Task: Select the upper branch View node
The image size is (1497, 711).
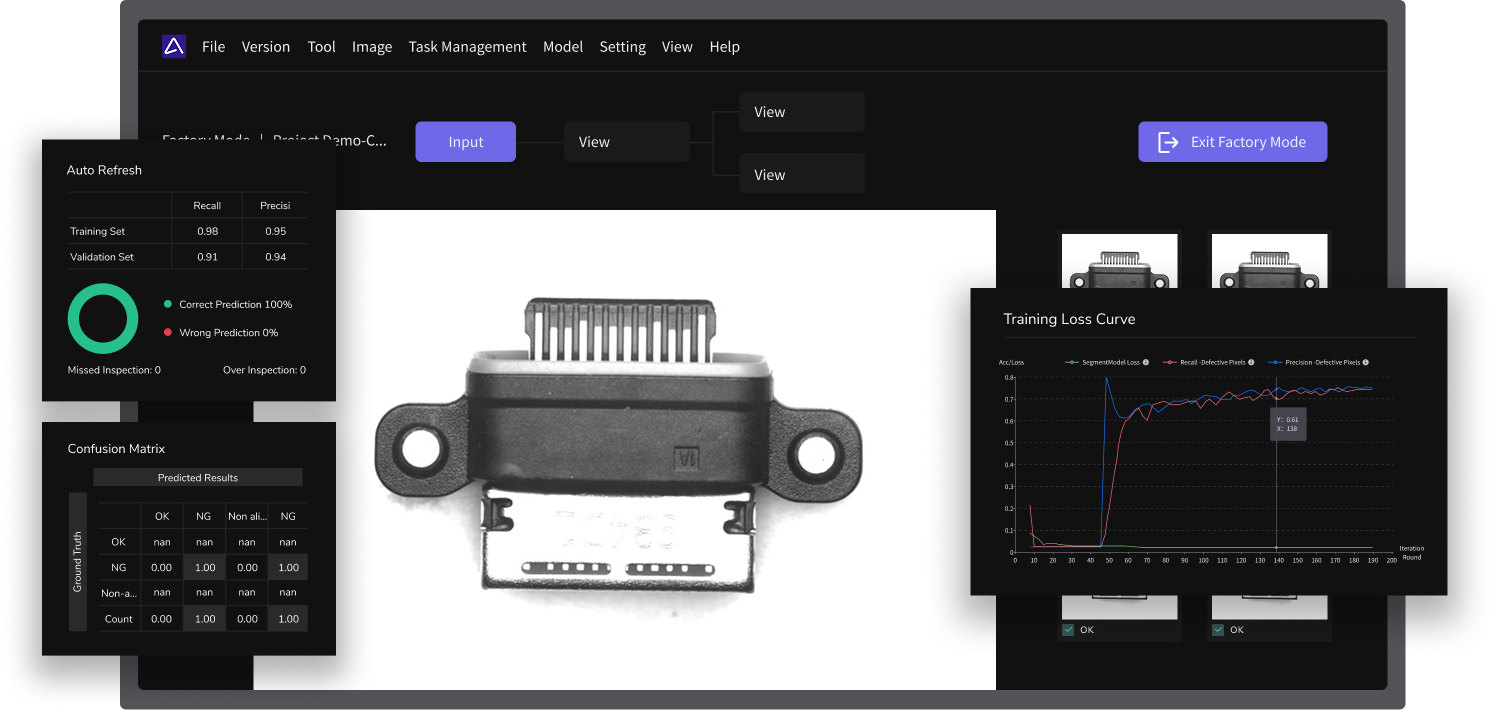Action: (802, 112)
